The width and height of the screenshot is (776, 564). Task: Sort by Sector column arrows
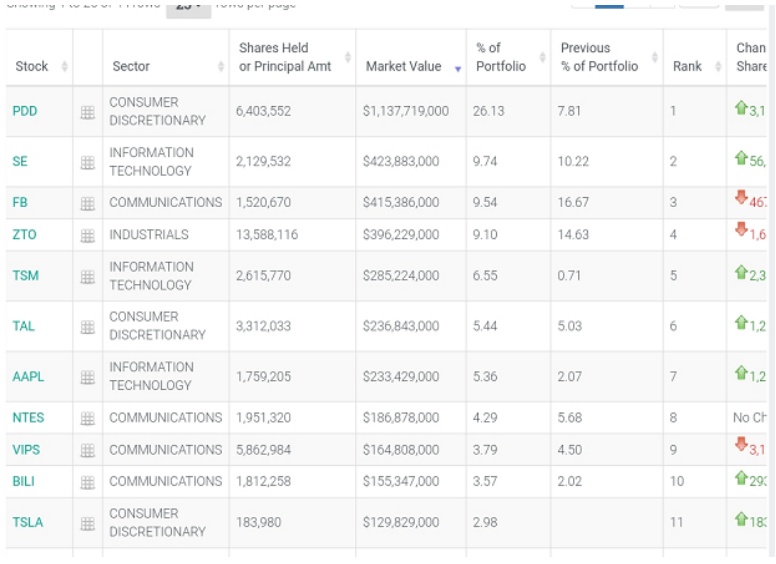click(x=221, y=67)
